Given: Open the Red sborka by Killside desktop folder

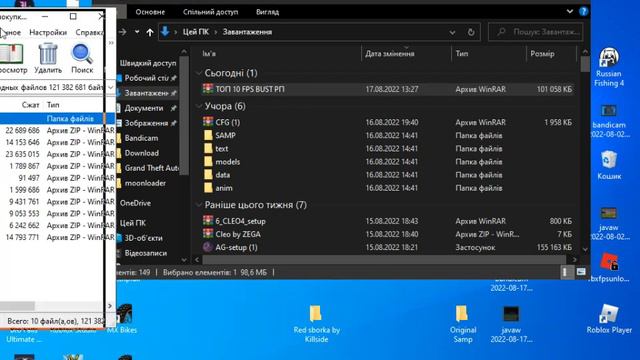Looking at the screenshot, I should click(316, 324).
